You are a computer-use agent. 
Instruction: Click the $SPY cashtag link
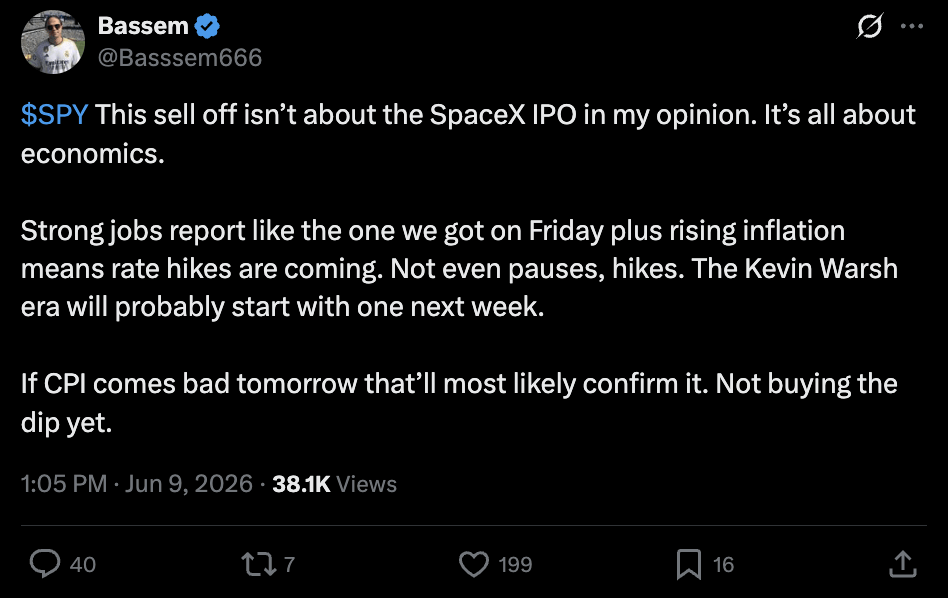(54, 114)
